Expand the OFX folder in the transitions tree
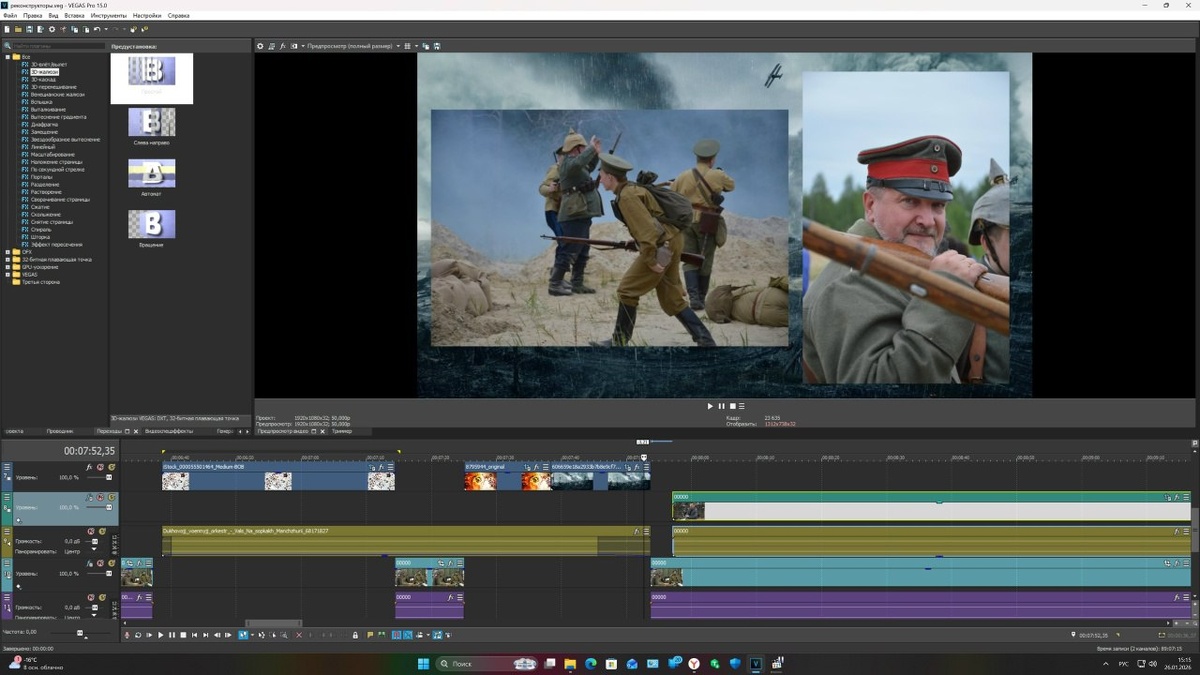The width and height of the screenshot is (1200, 675). pyautogui.click(x=8, y=252)
